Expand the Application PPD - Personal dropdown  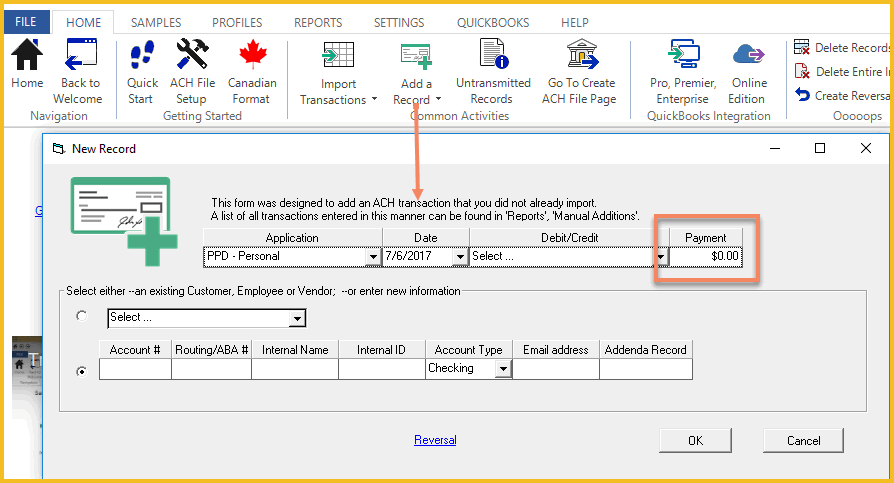click(x=373, y=257)
